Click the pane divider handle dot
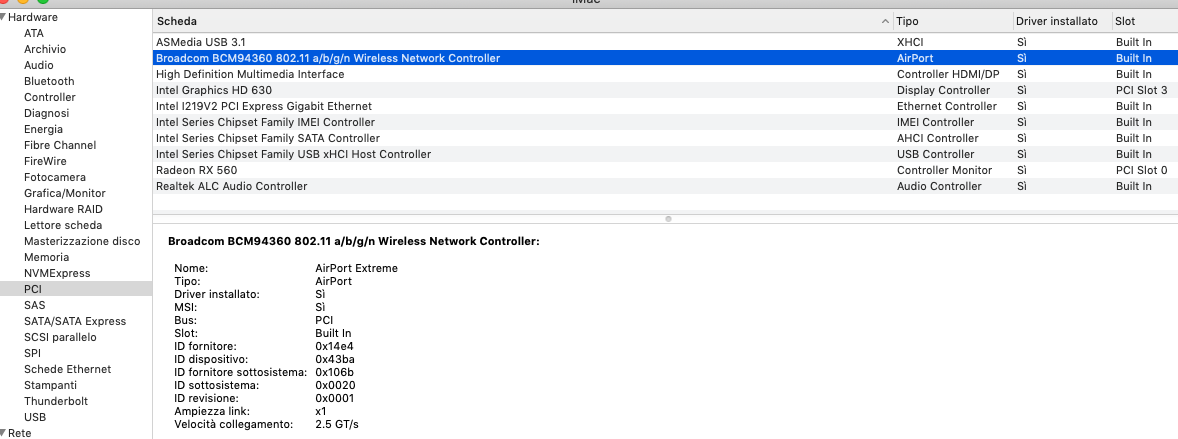Viewport: 1178px width, 439px height. pyautogui.click(x=668, y=219)
